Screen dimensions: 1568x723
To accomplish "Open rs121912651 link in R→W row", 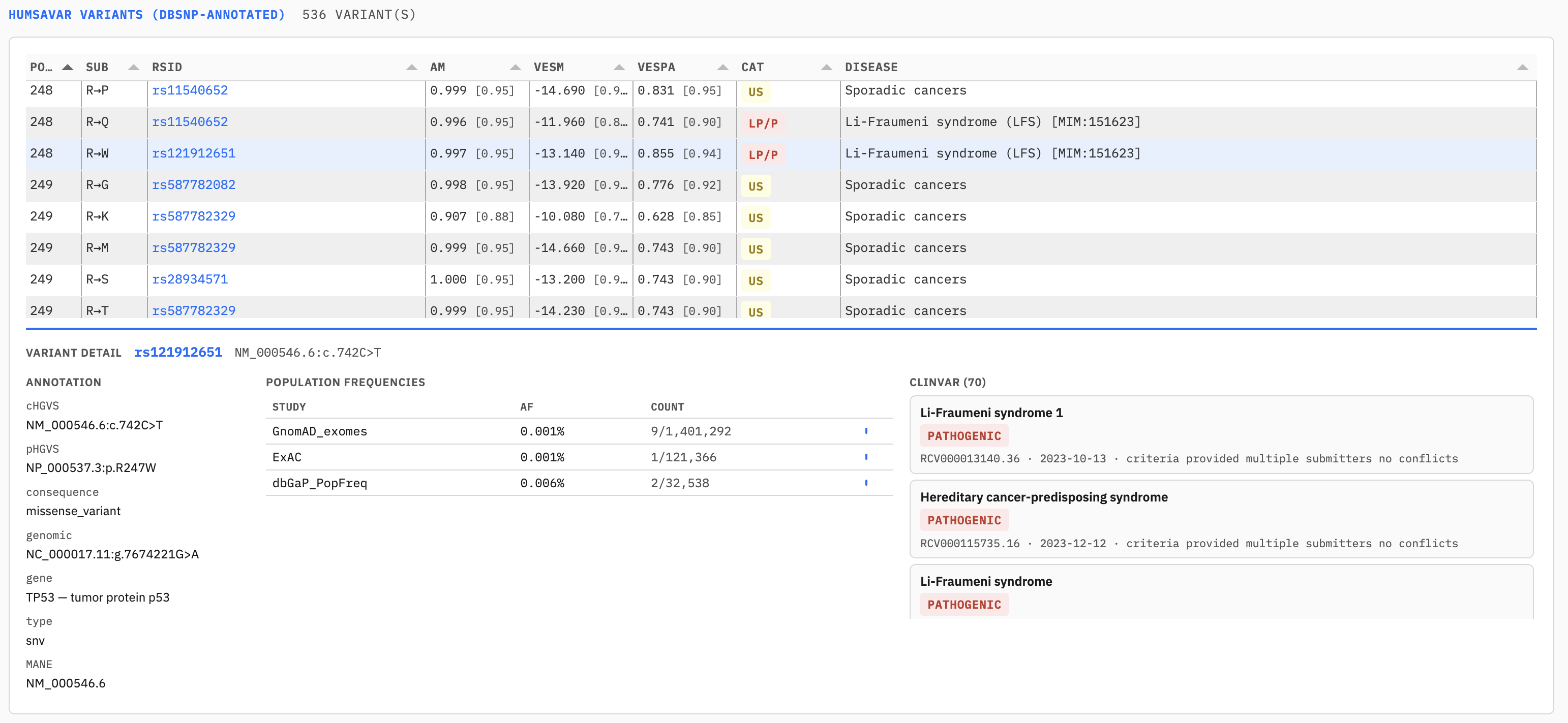I will [194, 153].
